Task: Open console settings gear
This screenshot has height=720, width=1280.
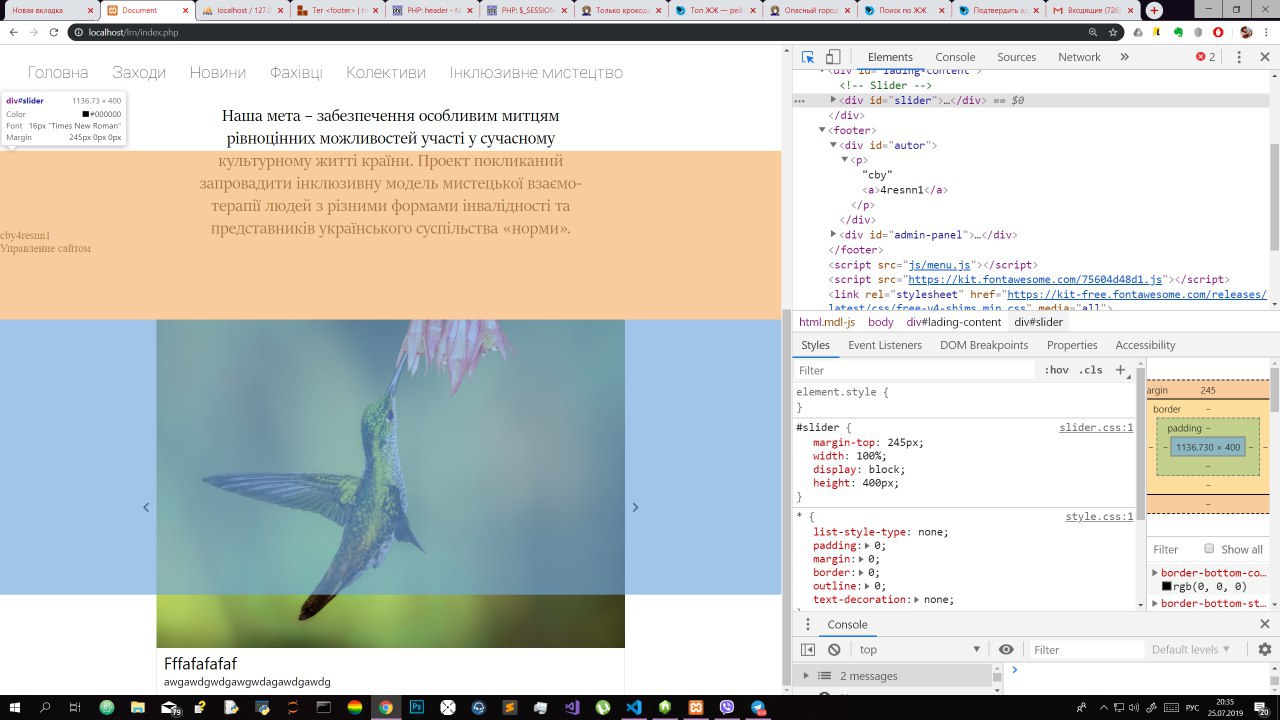Action: point(1265,650)
